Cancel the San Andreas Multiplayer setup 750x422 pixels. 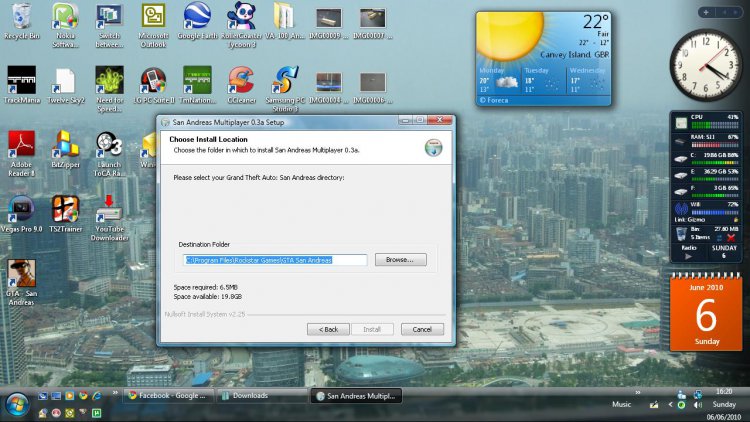pyautogui.click(x=422, y=329)
